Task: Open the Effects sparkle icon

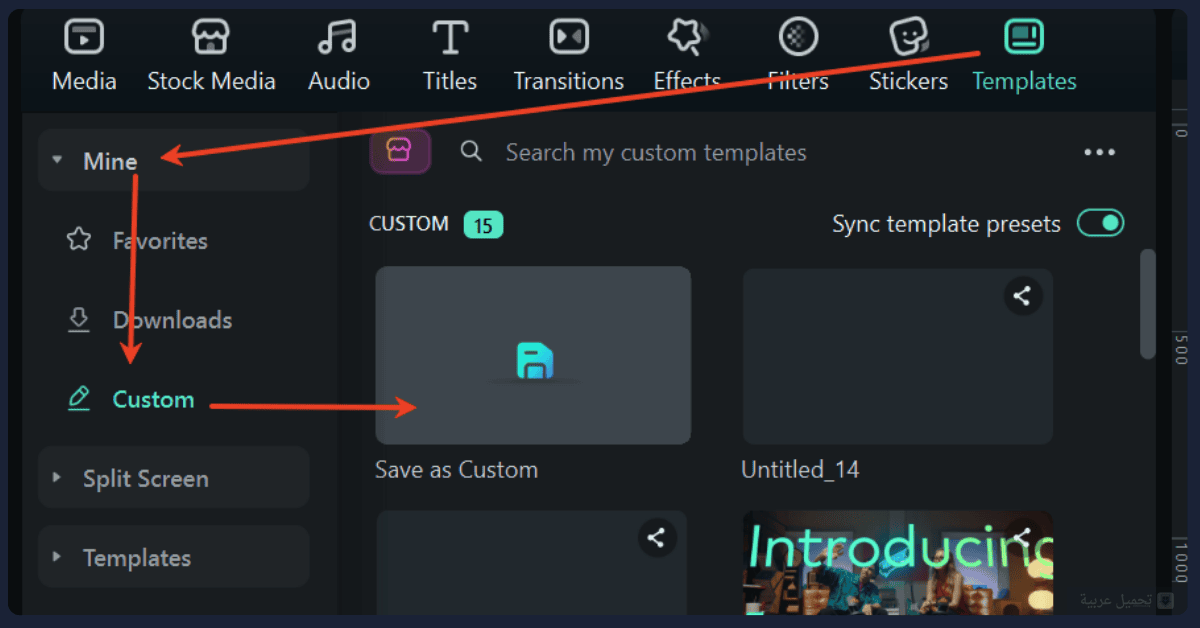Action: (687, 38)
